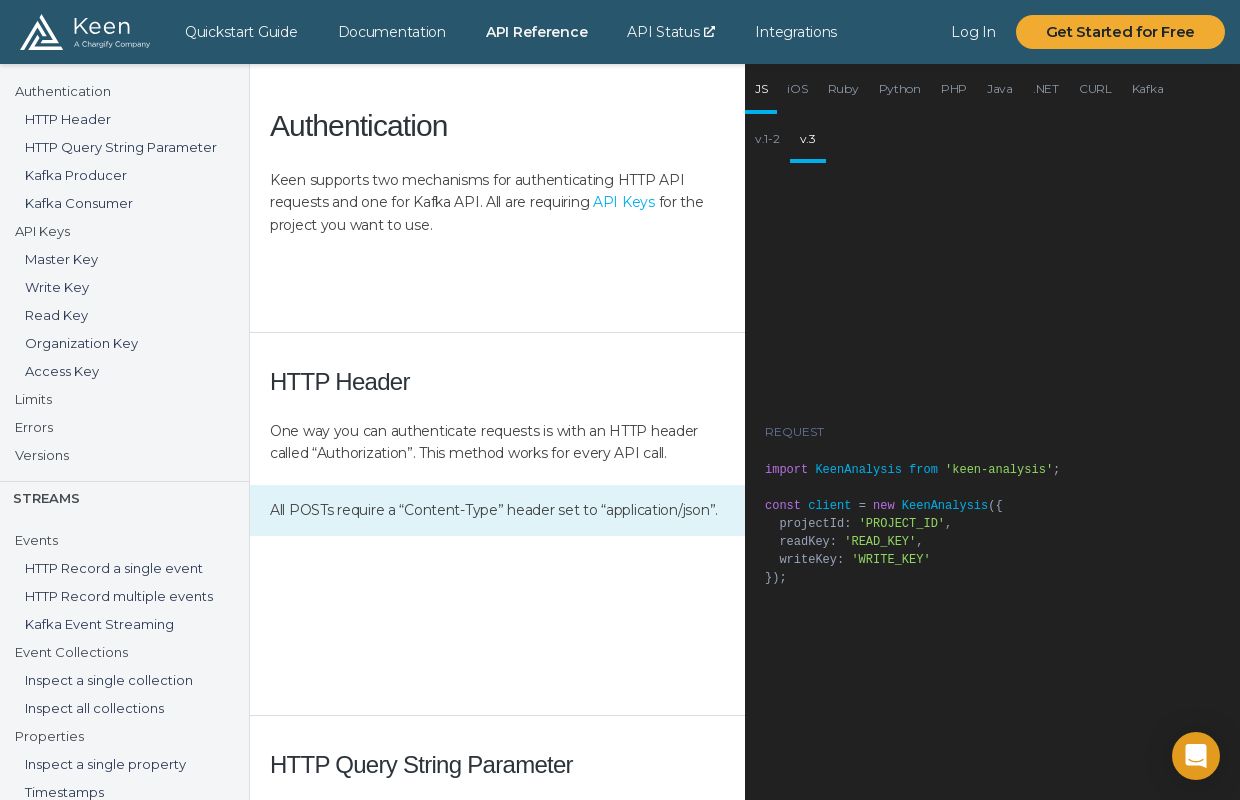
Task: Go to HTTP Record a single event
Action: (x=114, y=568)
